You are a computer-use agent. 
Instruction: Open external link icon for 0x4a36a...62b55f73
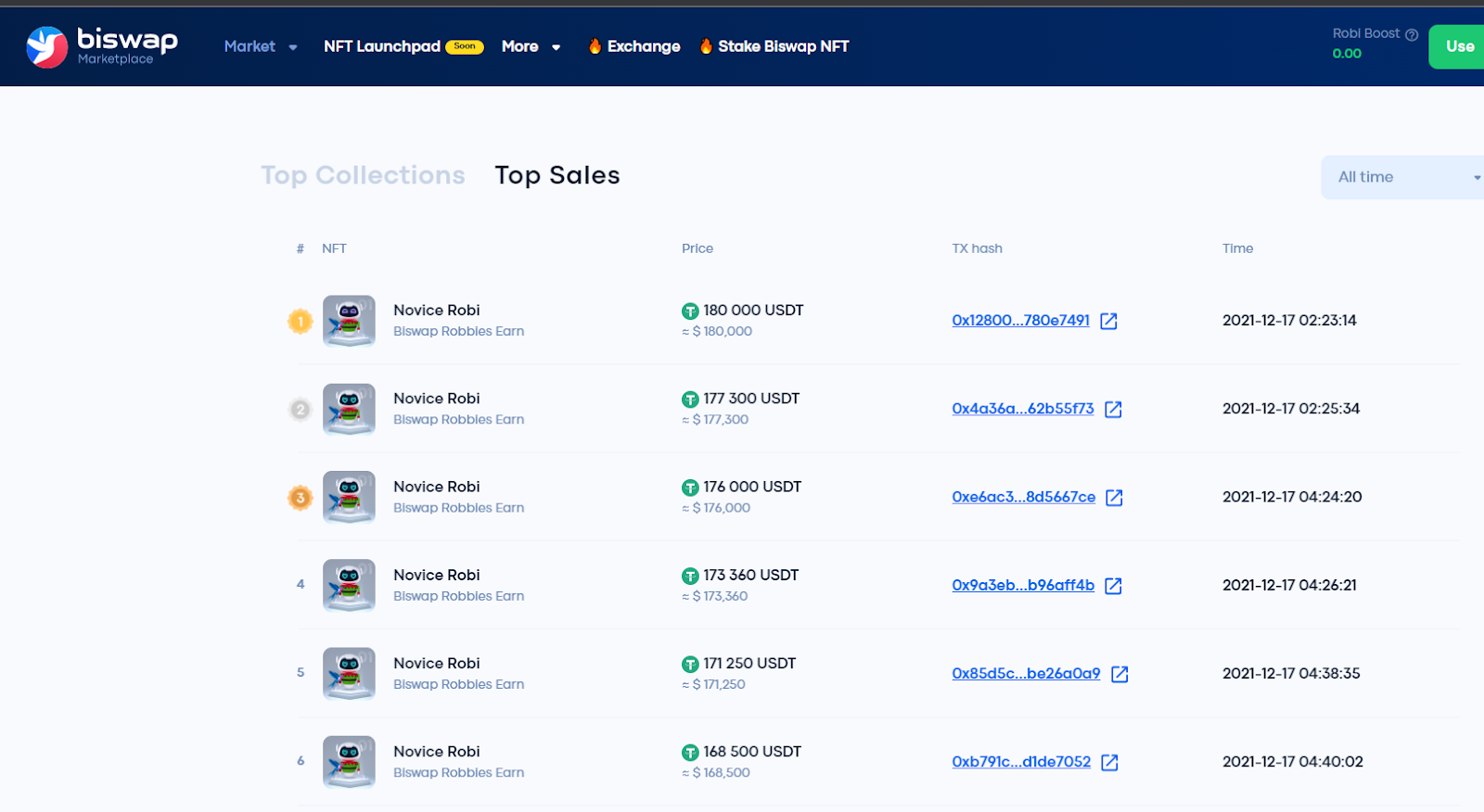point(1113,409)
